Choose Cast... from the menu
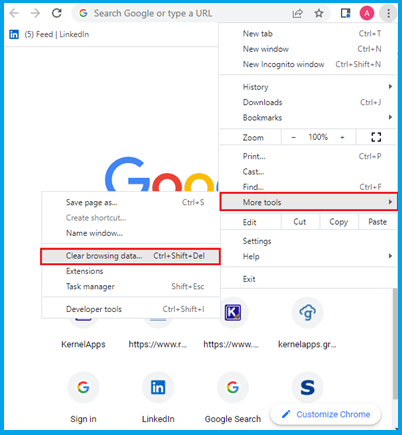 click(x=308, y=172)
